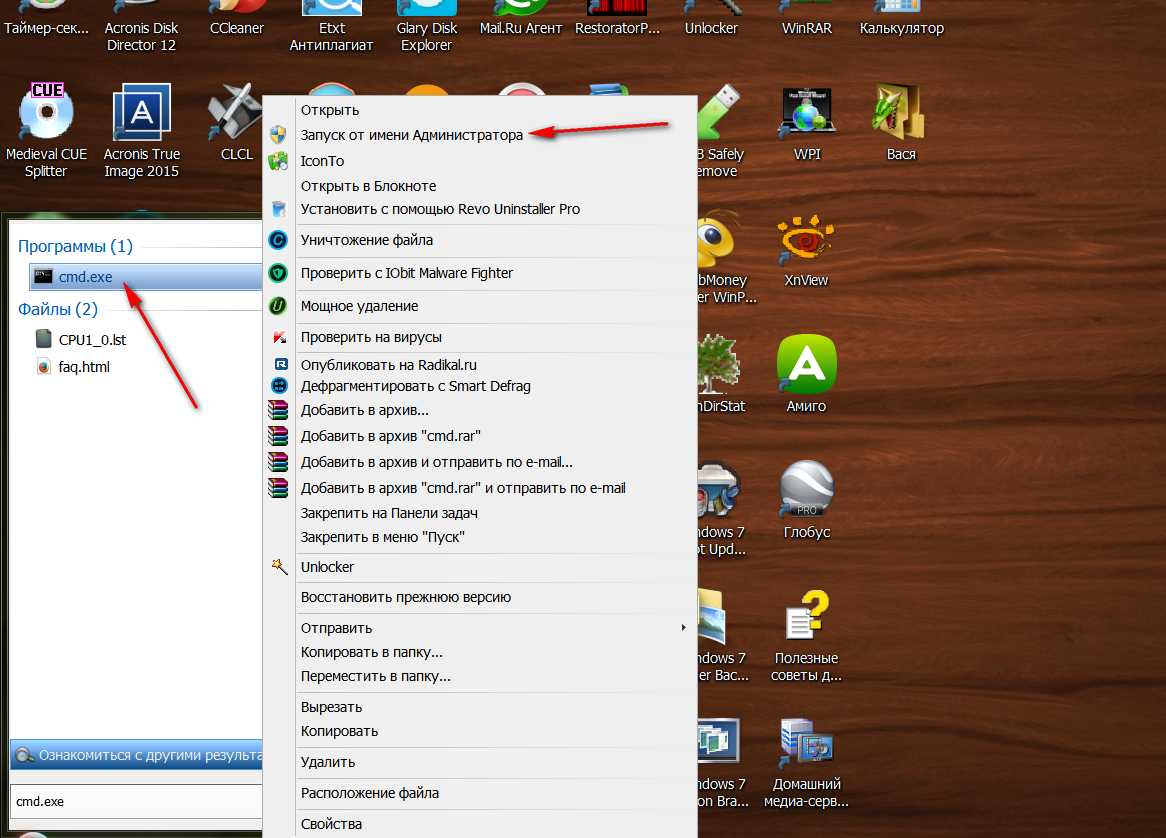This screenshot has width=1166, height=838.
Task: Open Вася folder icon
Action: point(901,123)
